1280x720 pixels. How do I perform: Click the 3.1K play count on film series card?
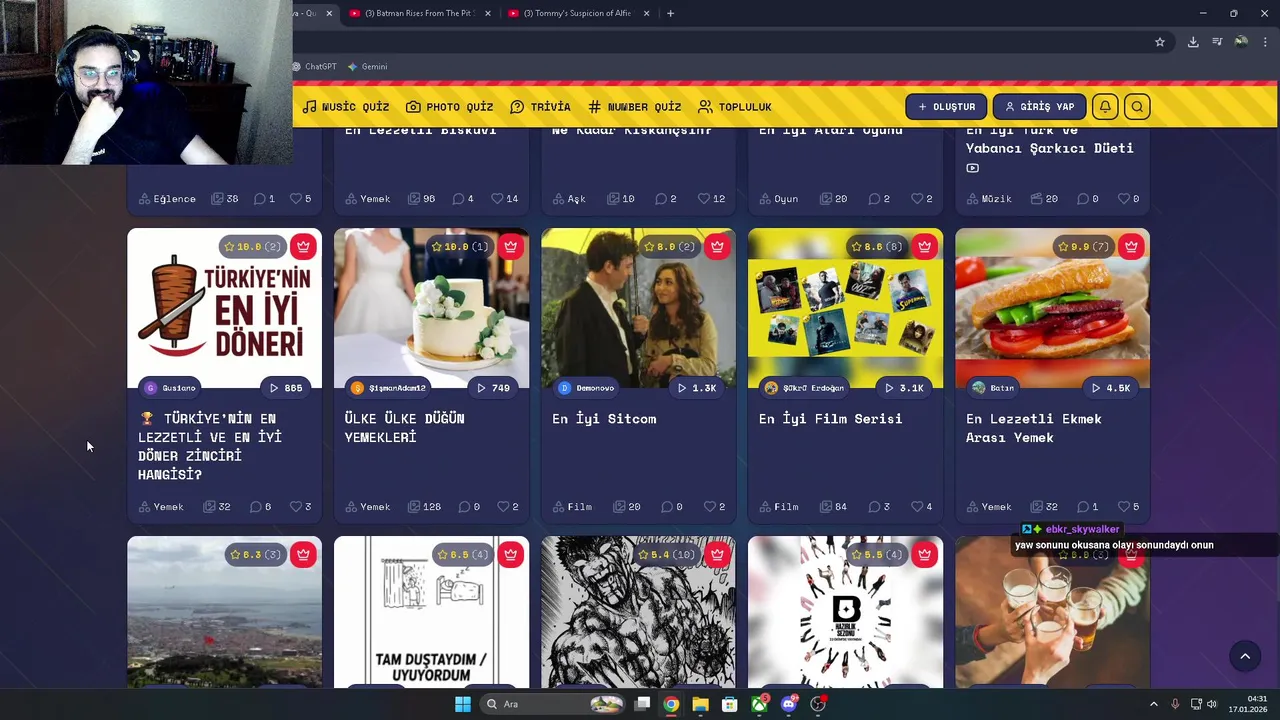tap(904, 388)
